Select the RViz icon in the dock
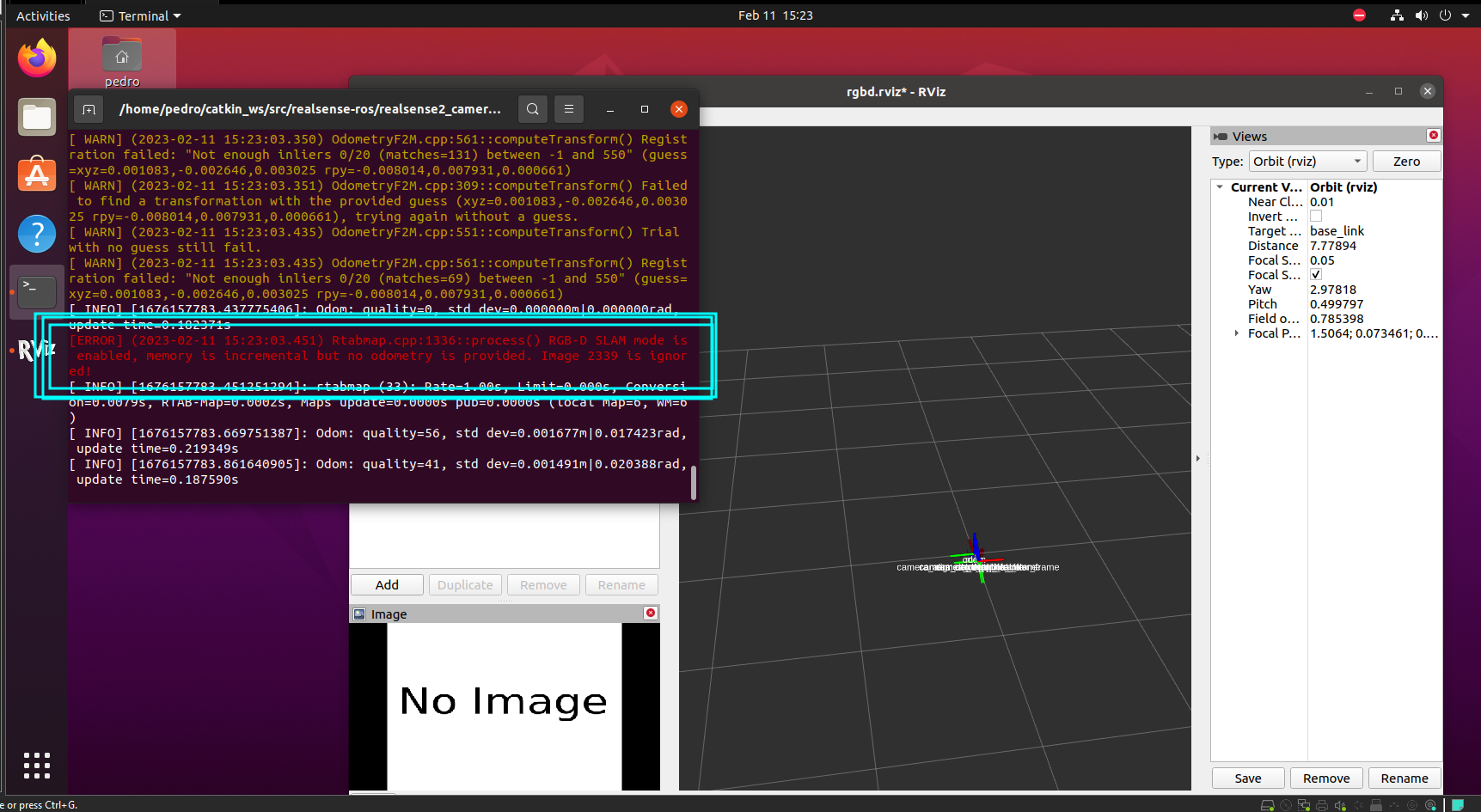The image size is (1481, 812). click(36, 350)
